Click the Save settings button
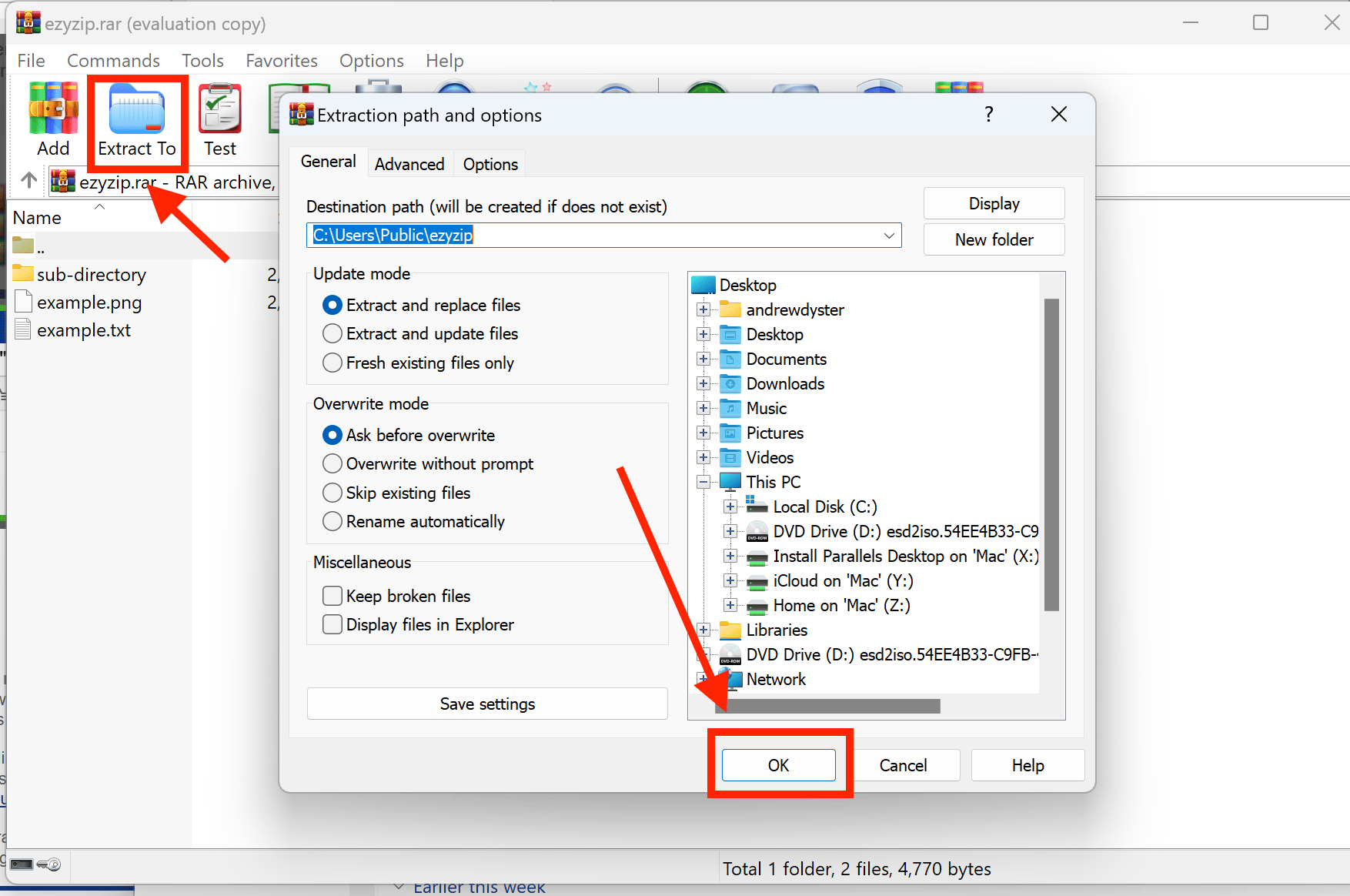 [486, 703]
